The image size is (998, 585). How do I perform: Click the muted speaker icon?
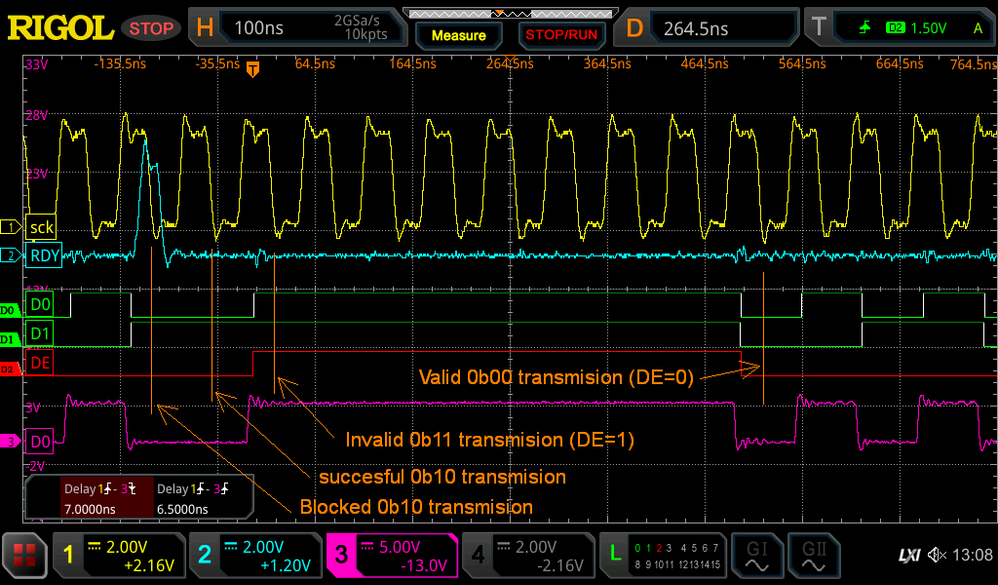click(937, 555)
